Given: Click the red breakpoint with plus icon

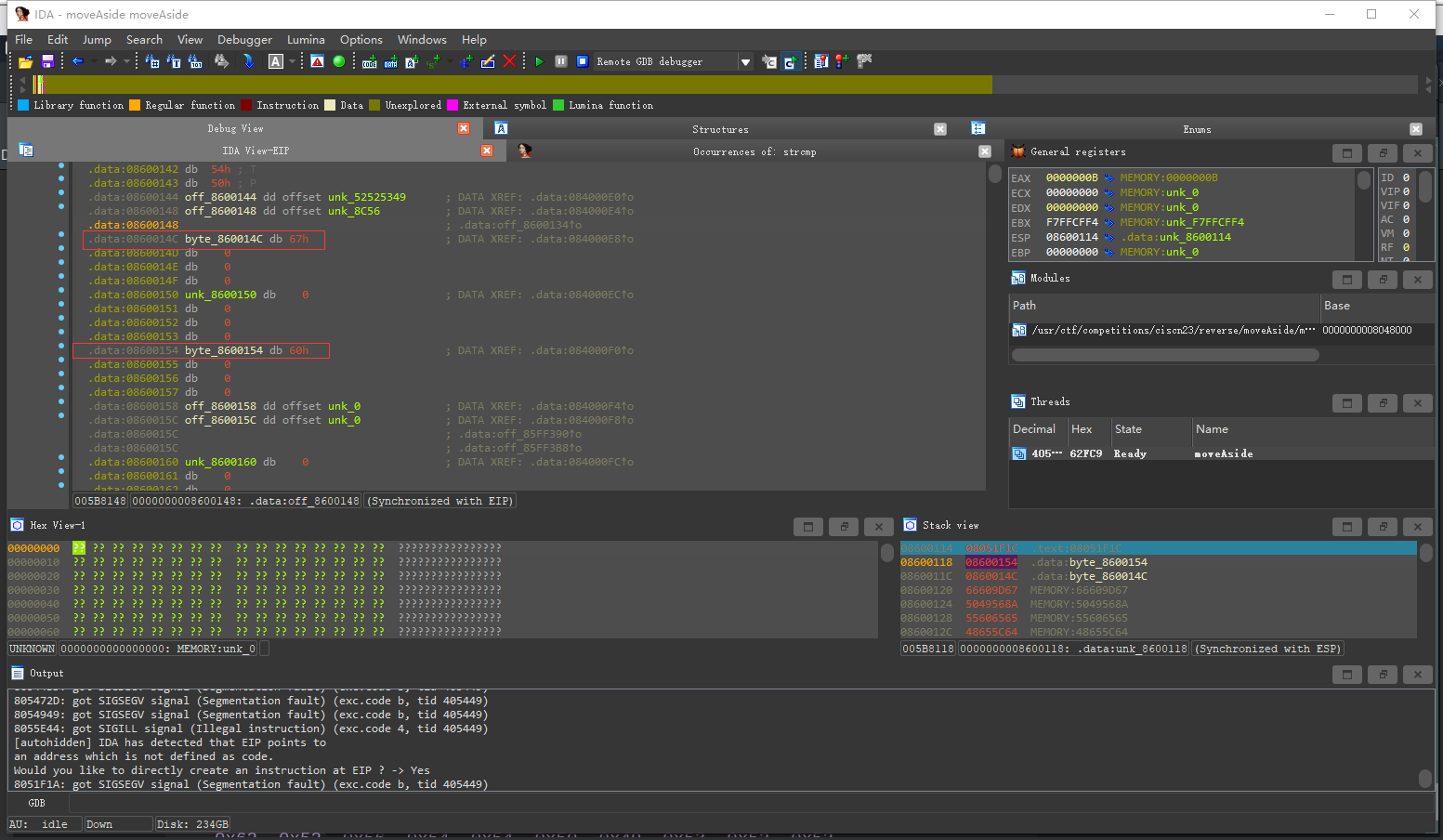Looking at the screenshot, I should (x=842, y=61).
